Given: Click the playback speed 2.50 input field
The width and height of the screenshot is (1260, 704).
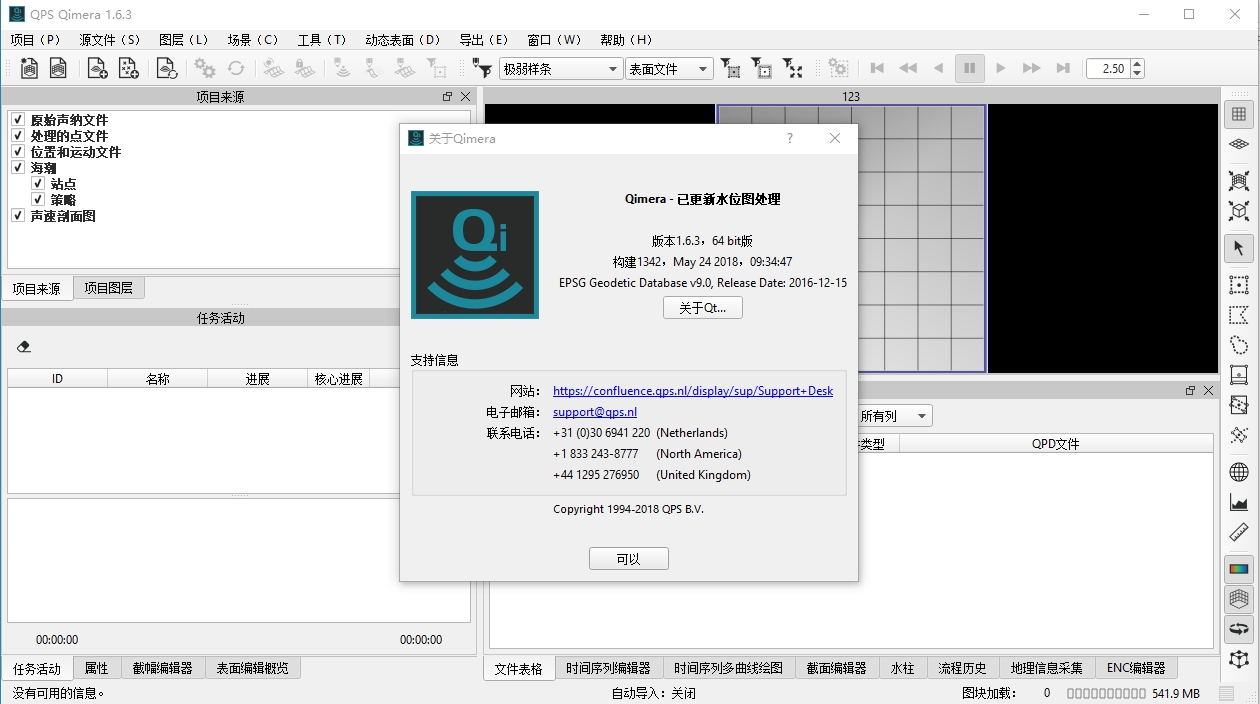Looking at the screenshot, I should [x=1109, y=69].
